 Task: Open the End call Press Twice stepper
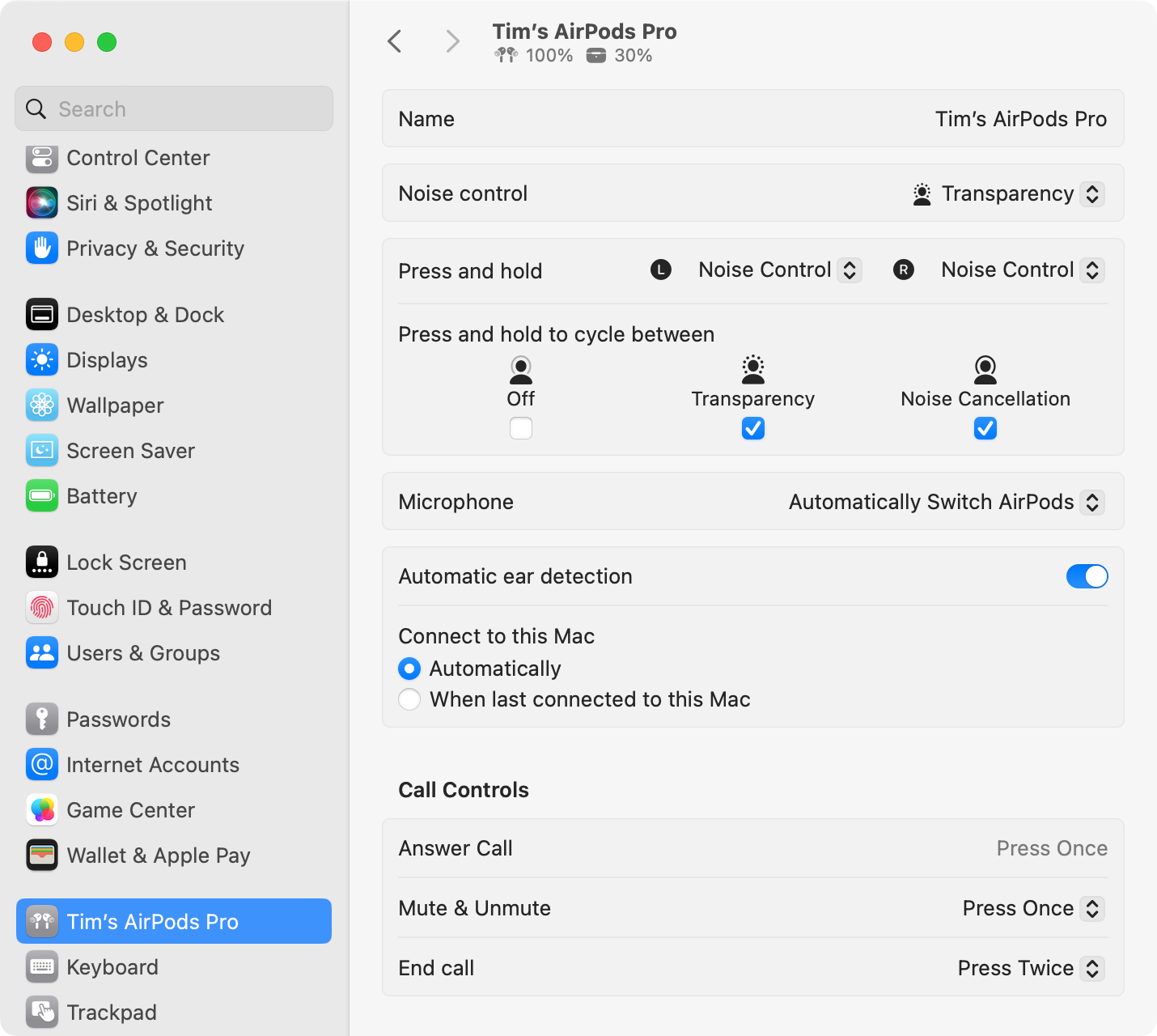click(x=1092, y=968)
